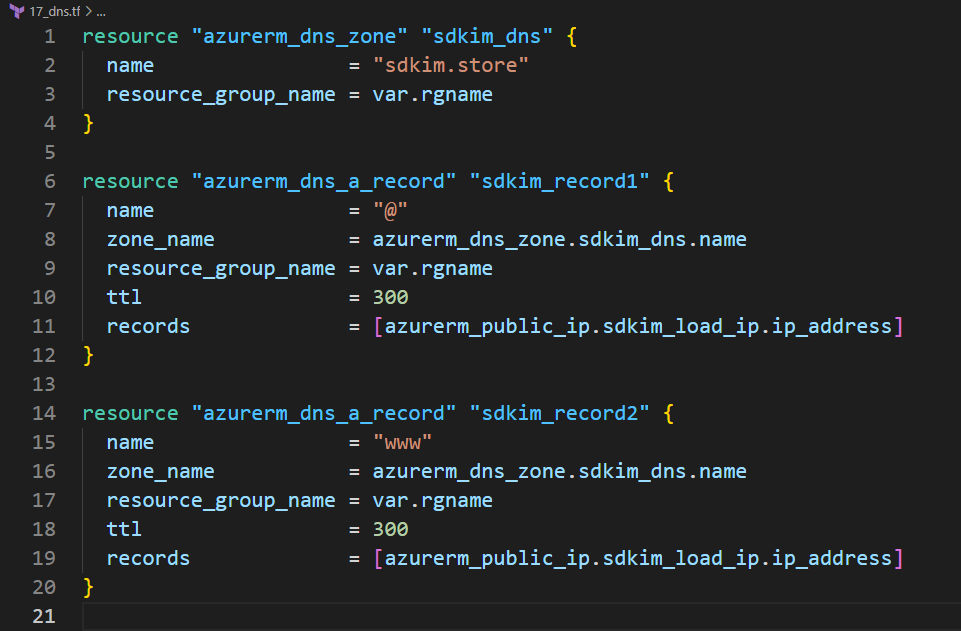Screen dimensions: 961x631
Task: Click line number 1 in the gutter
Action: (x=50, y=37)
